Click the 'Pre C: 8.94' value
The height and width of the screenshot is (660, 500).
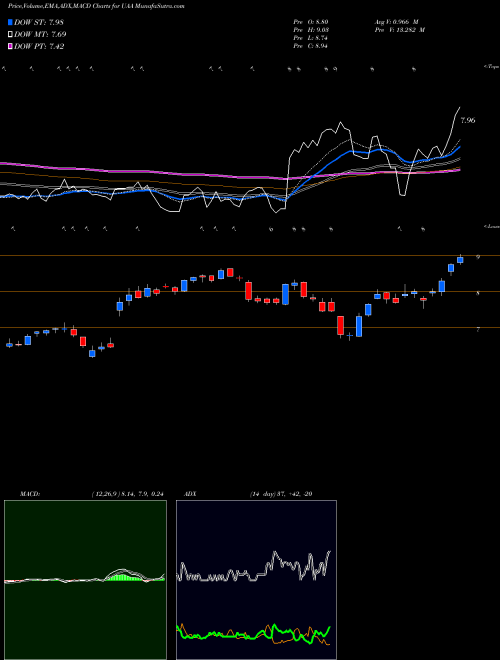[x=311, y=46]
